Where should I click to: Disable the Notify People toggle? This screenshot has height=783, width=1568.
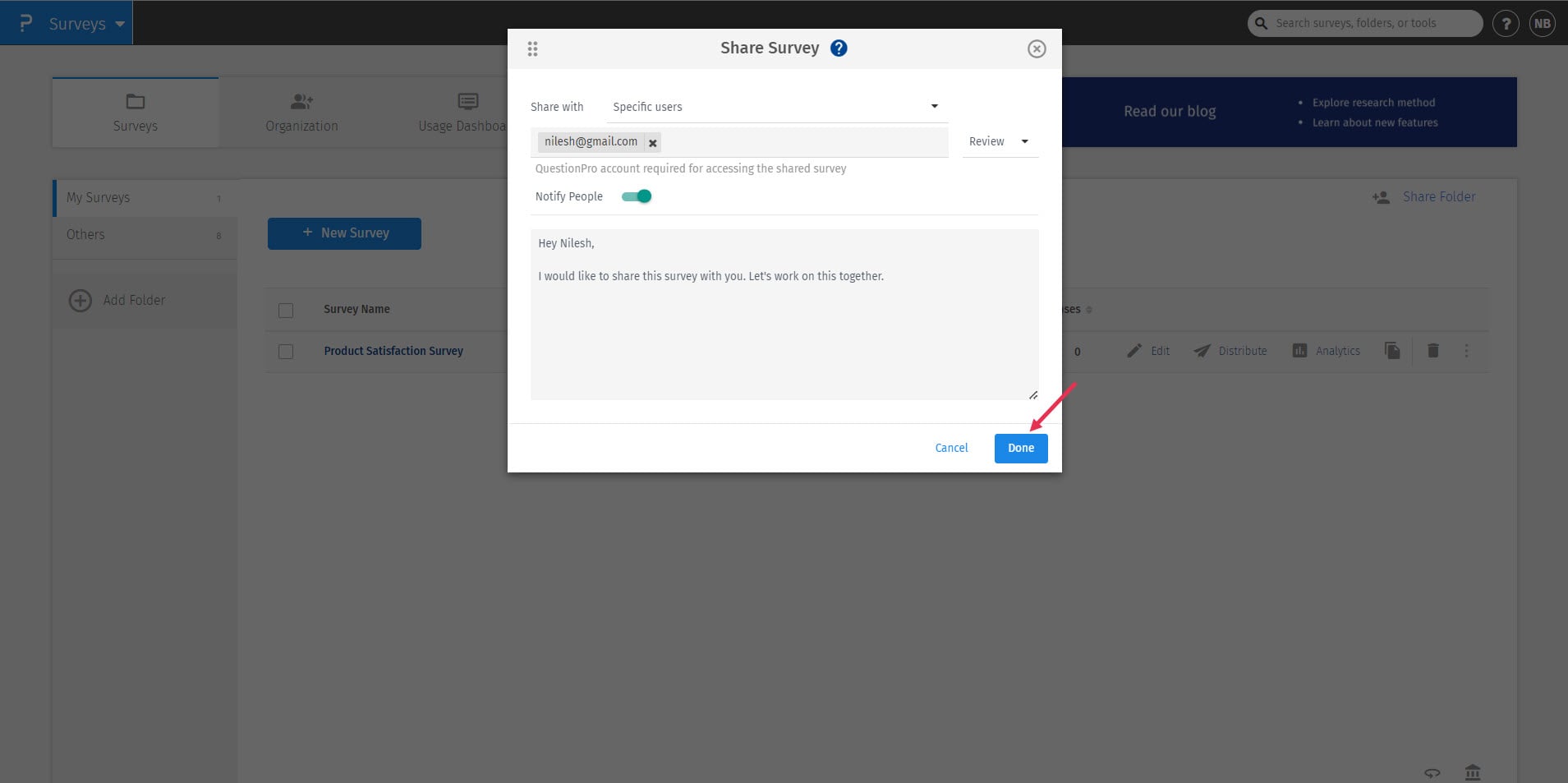point(637,196)
